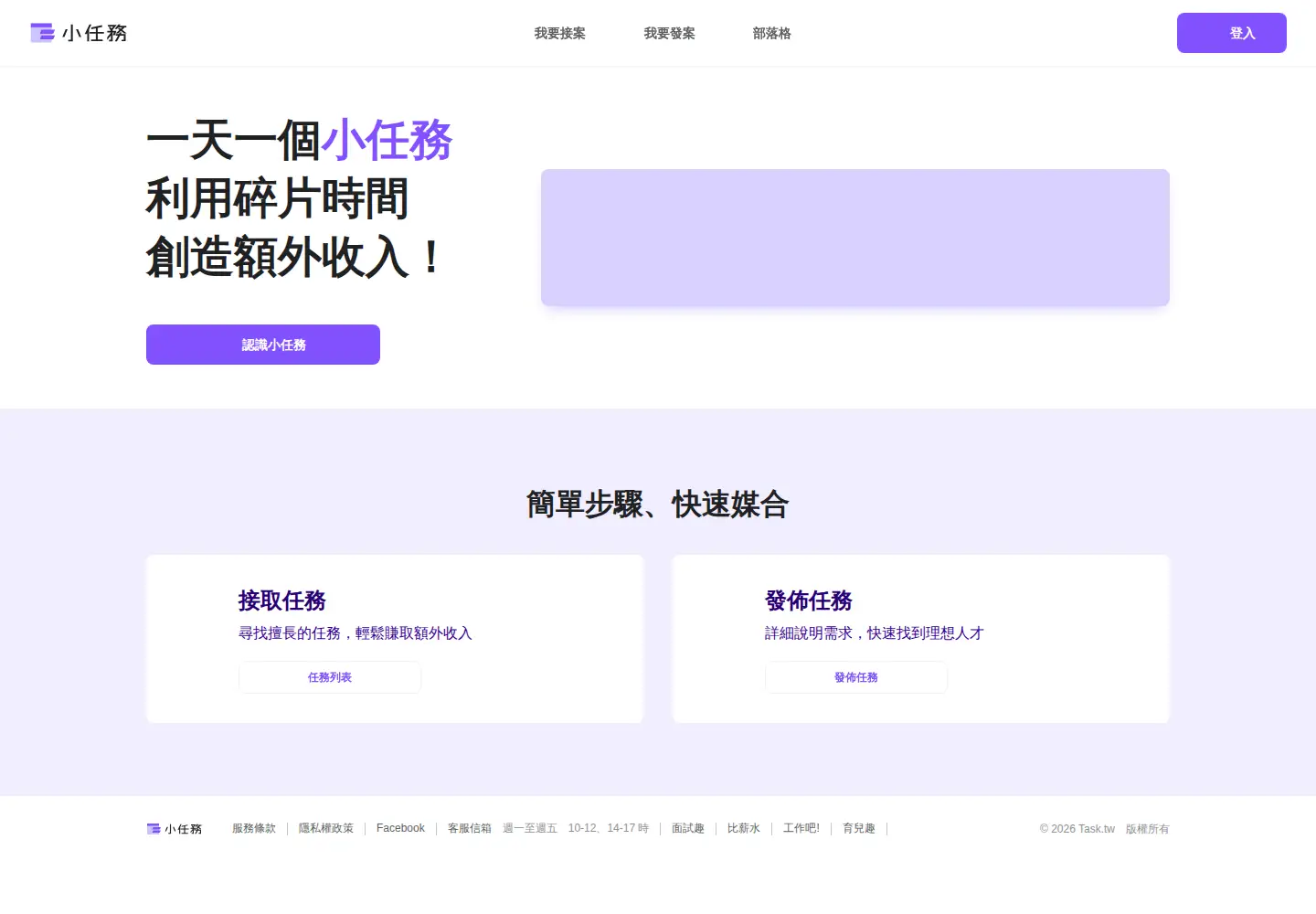Viewport: 1316px width, 914px height.
Task: Open 任務列表 in the 接取任務 card
Action: pos(330,677)
